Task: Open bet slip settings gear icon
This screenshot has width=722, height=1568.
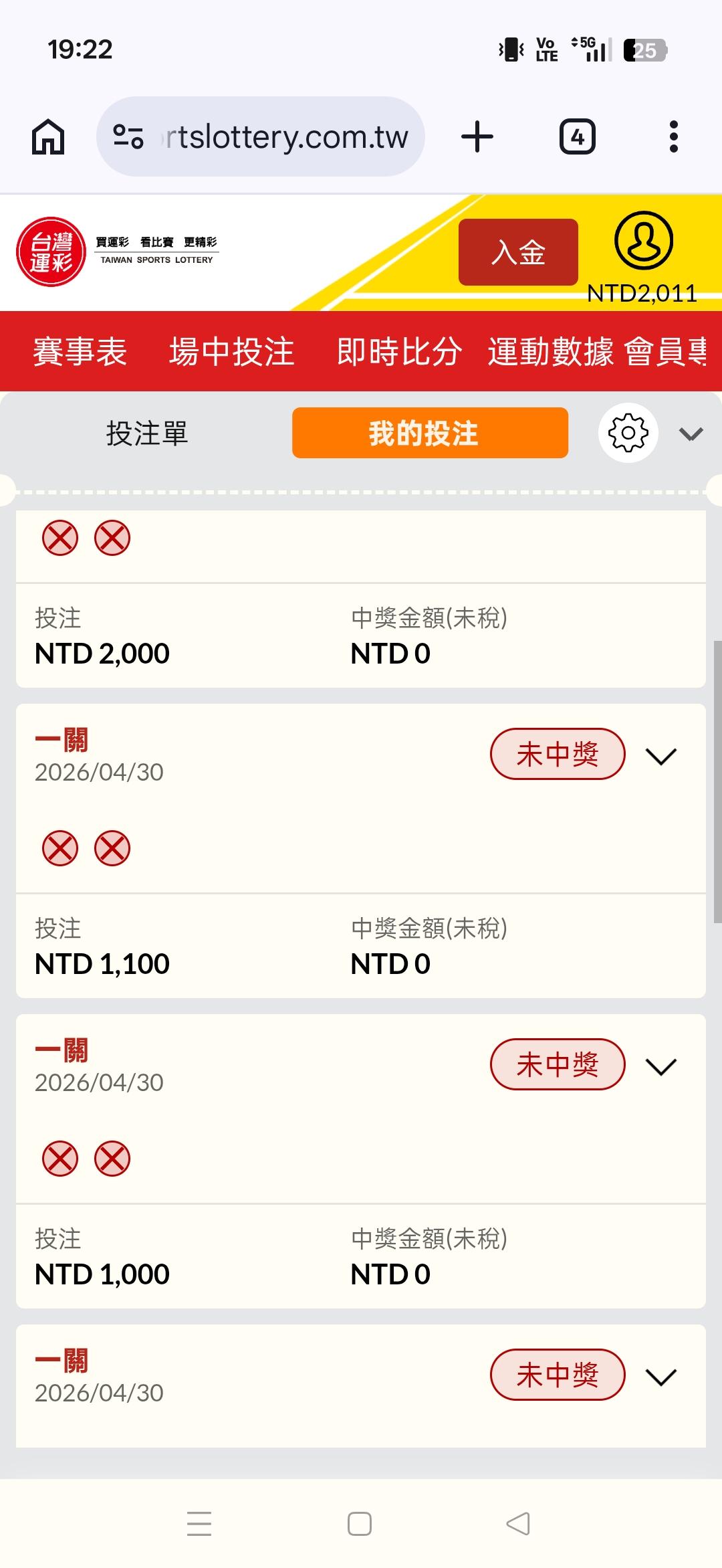Action: click(x=628, y=433)
